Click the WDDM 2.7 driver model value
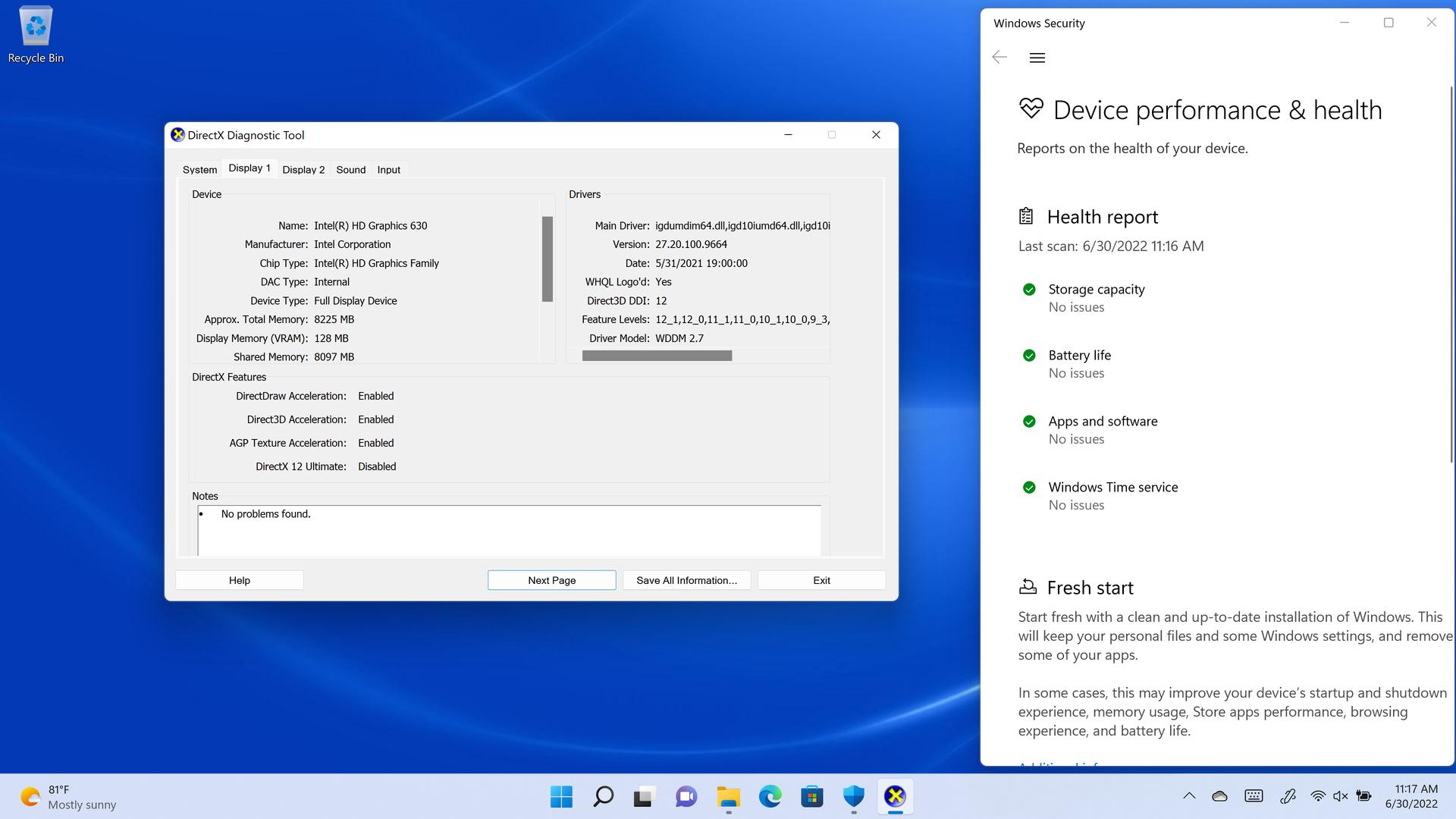 pos(679,339)
